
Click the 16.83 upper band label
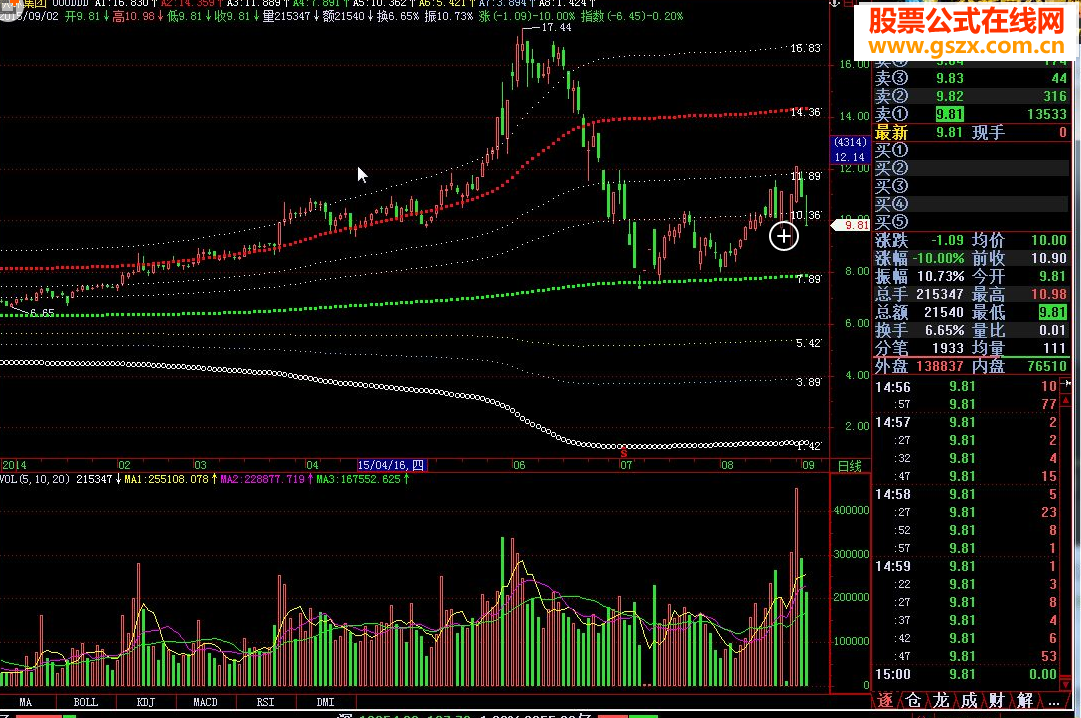(x=805, y=48)
